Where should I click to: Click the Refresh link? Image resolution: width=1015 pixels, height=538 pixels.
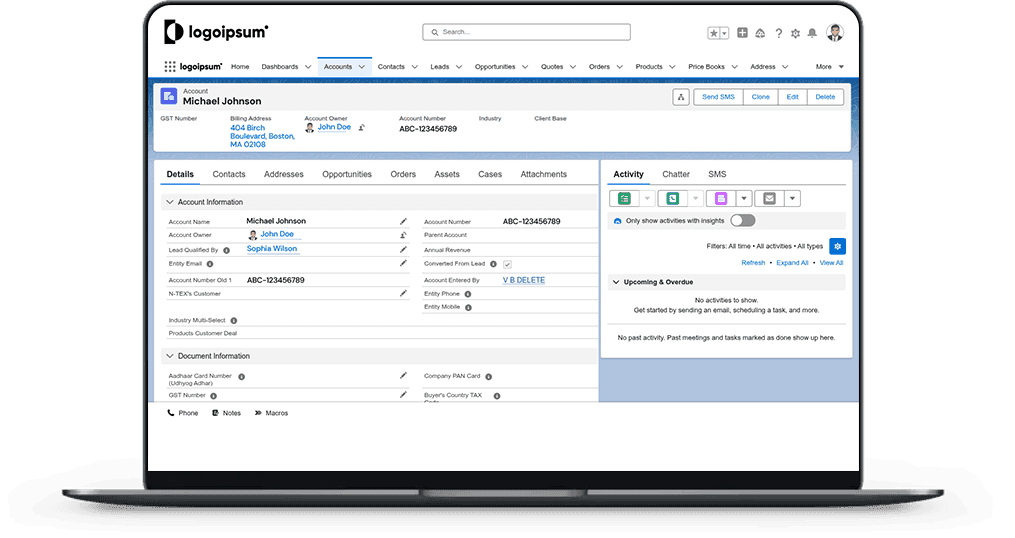(x=753, y=263)
